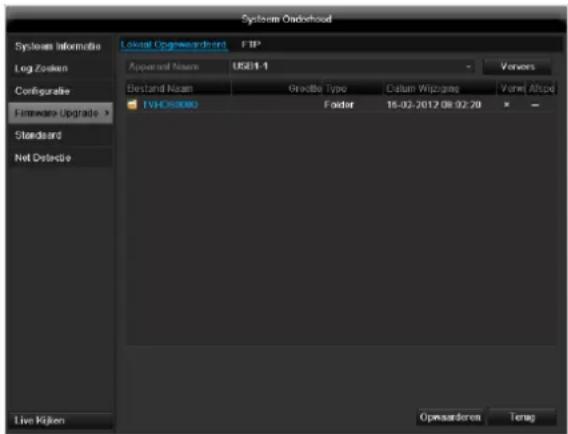568x434 pixels.
Task: Switch to the Lokaal Opgewaardeerd tab
Action: 173,45
